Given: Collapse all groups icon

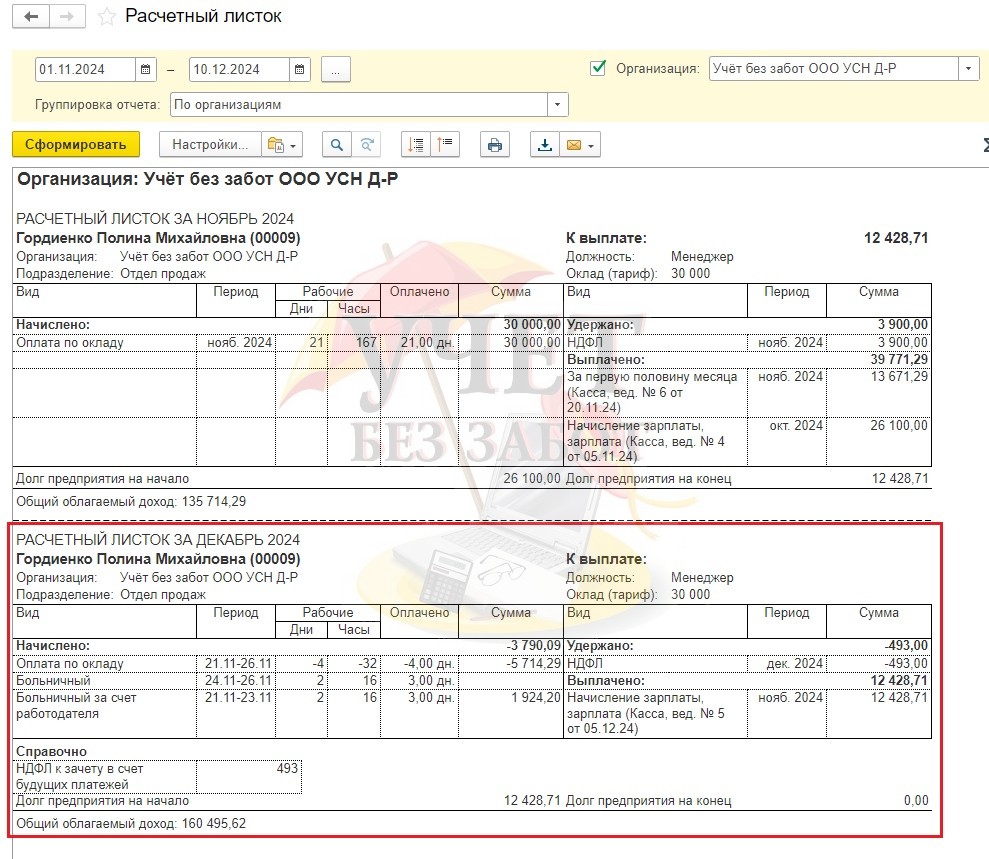Looking at the screenshot, I should click(x=416, y=145).
